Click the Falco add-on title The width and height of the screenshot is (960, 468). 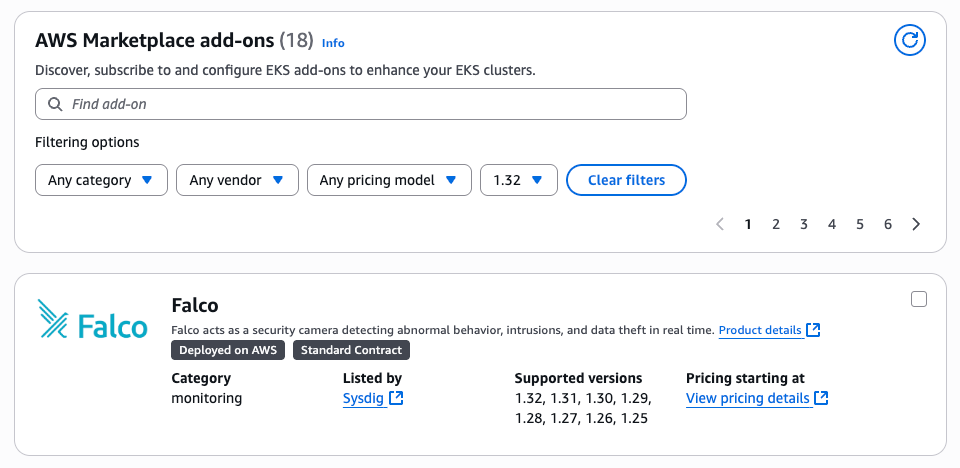195,304
